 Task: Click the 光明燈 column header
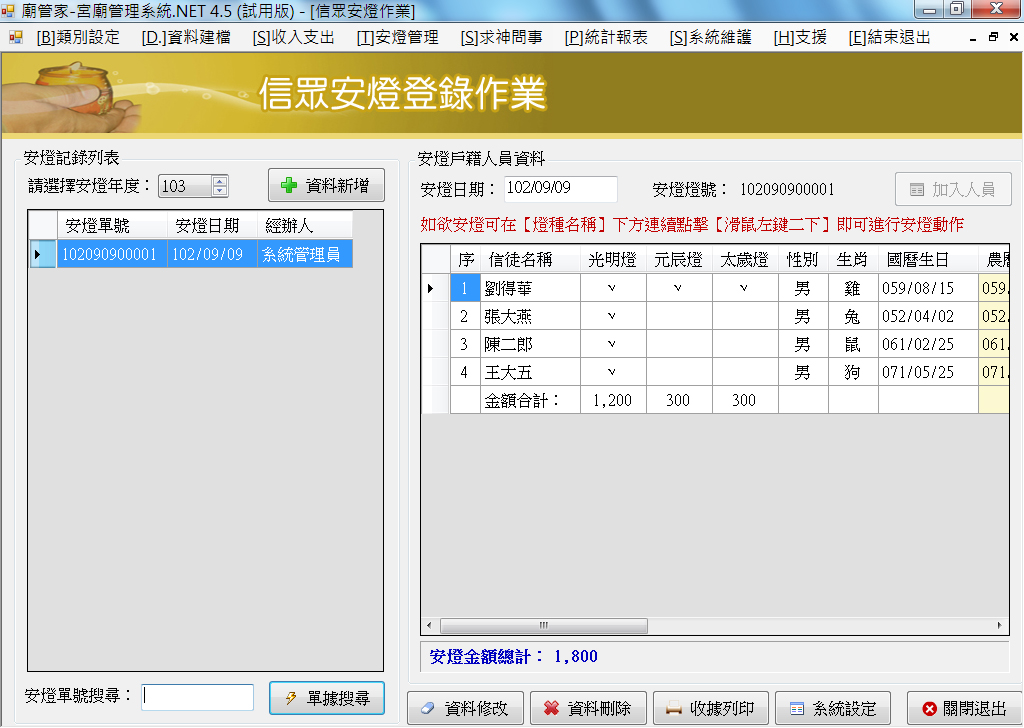613,260
